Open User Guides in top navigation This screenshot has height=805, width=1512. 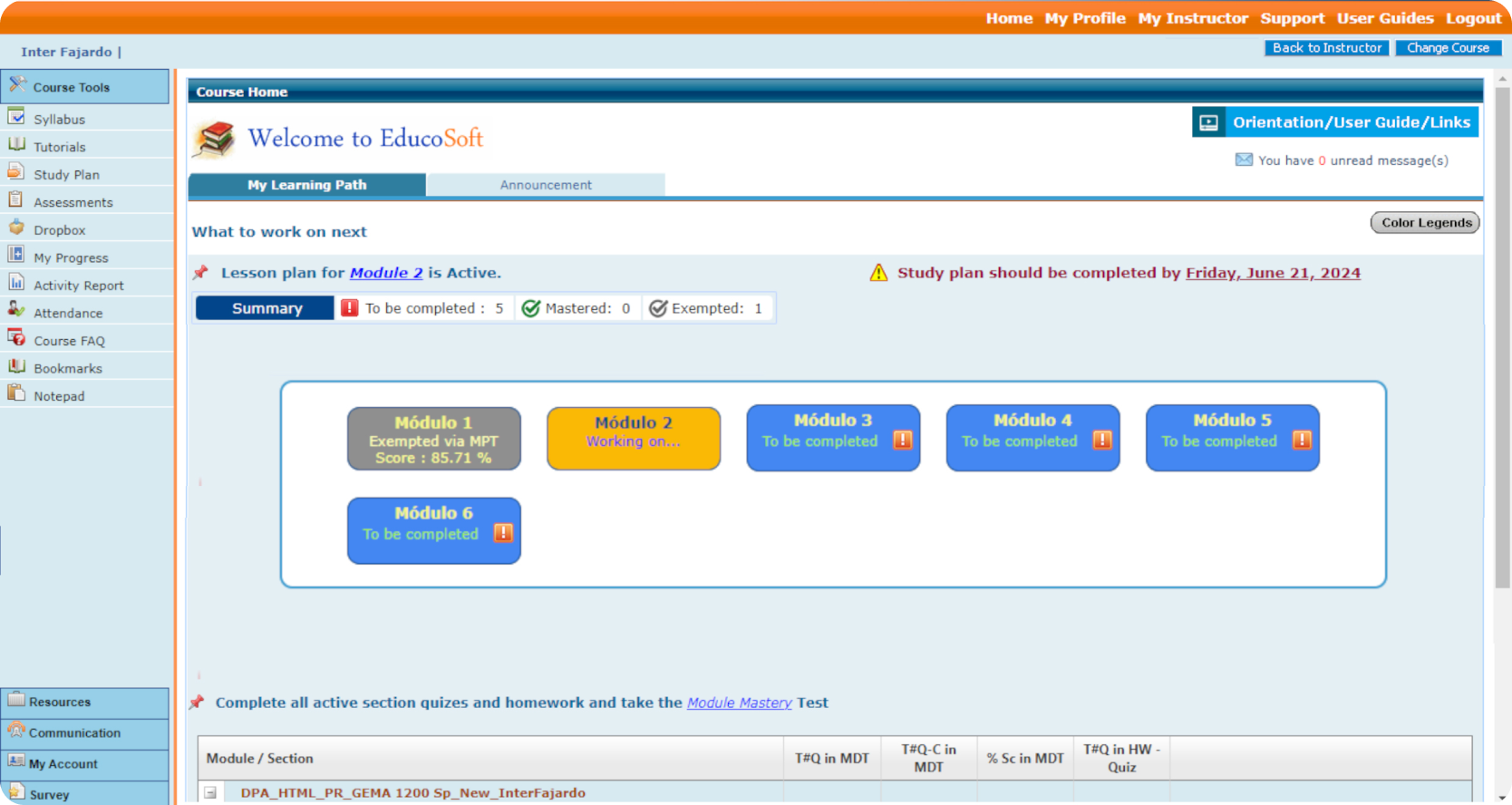(x=1385, y=18)
